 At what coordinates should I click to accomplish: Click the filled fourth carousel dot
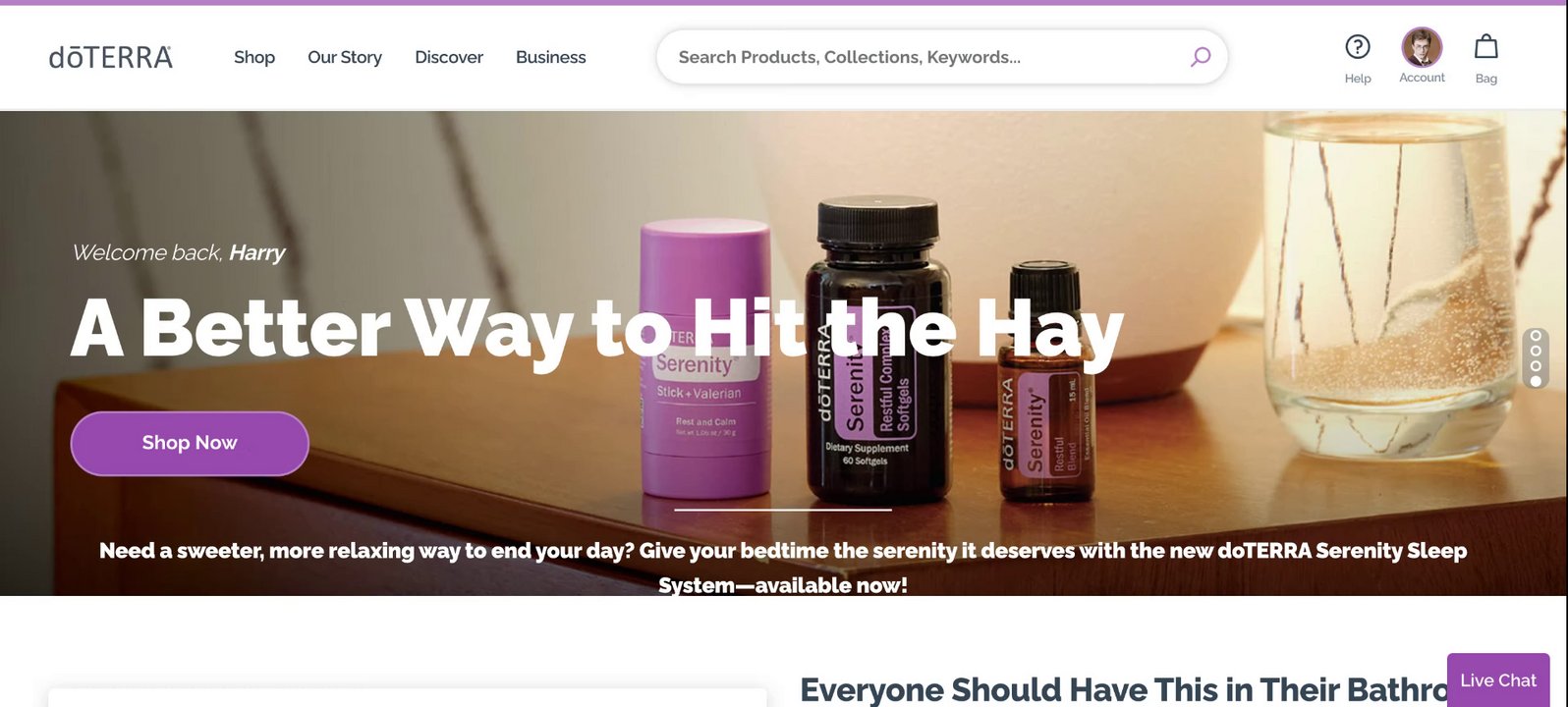1536,381
